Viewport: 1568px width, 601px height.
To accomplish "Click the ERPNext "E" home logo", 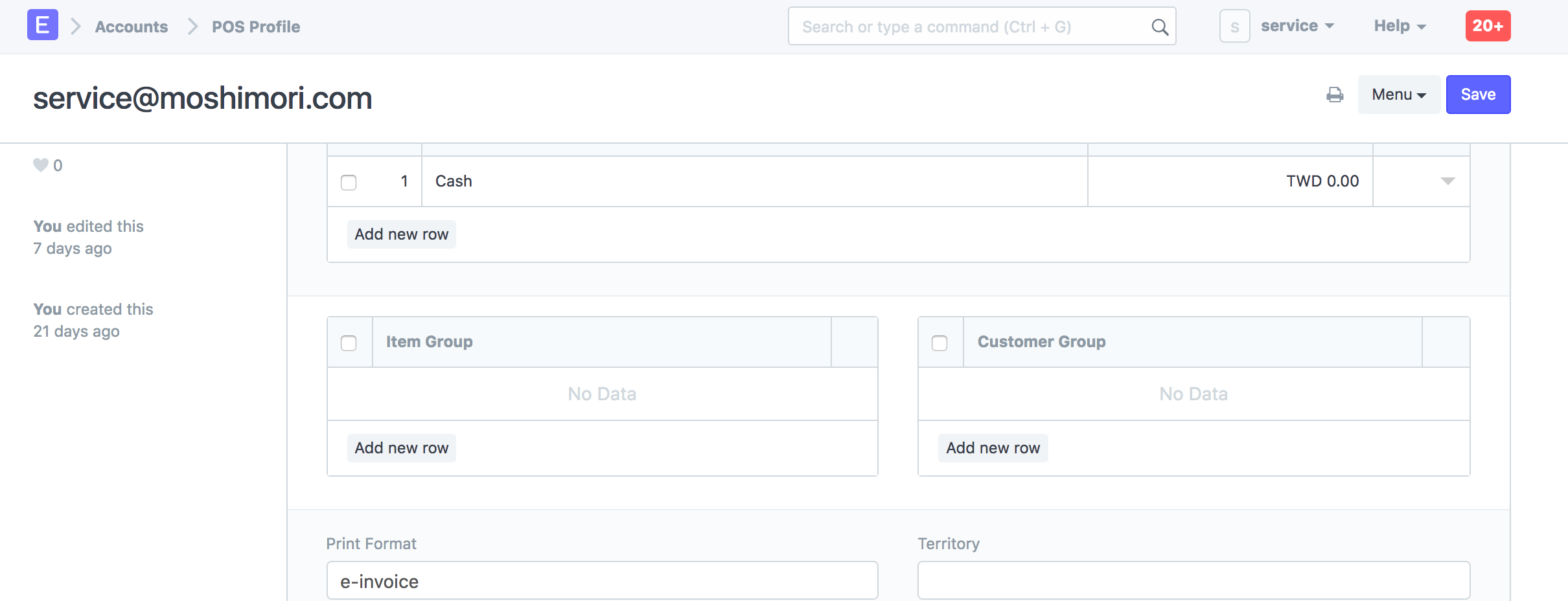I will click(x=43, y=25).
